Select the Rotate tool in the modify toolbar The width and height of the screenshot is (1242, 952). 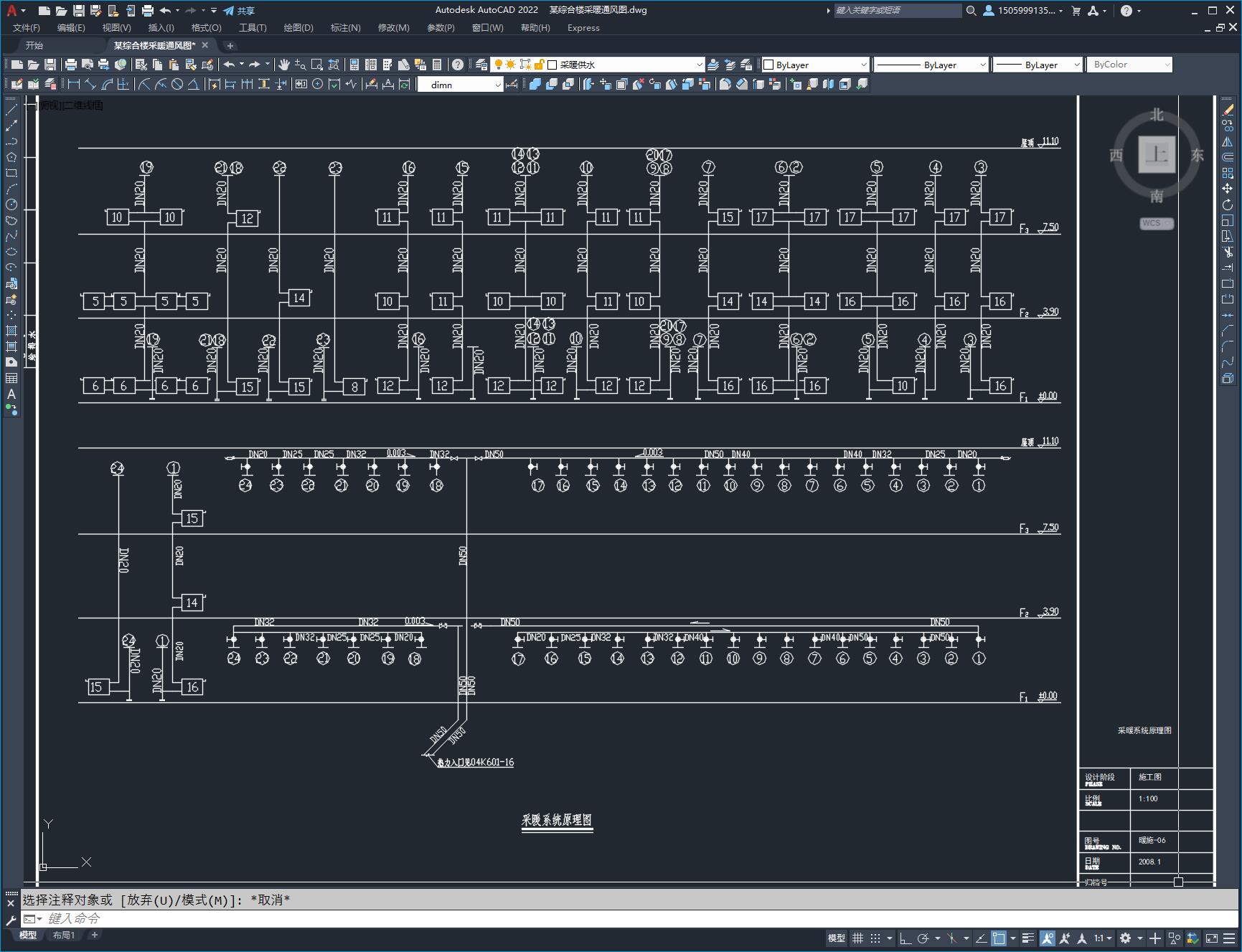point(1228,204)
